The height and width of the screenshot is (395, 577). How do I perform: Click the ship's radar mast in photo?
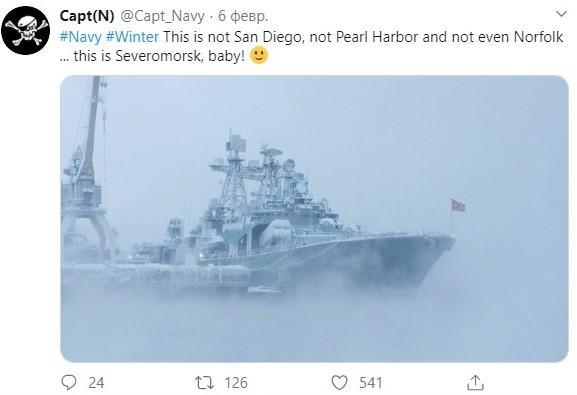236,169
